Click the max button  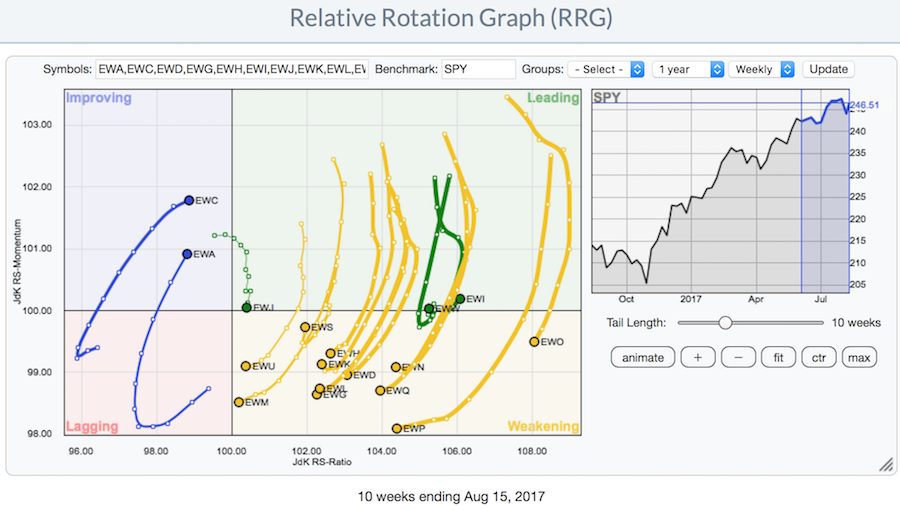[x=859, y=357]
